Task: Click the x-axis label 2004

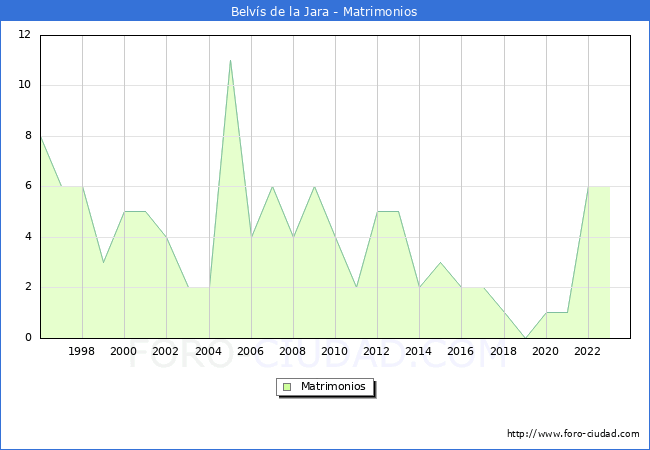Action: click(x=209, y=351)
